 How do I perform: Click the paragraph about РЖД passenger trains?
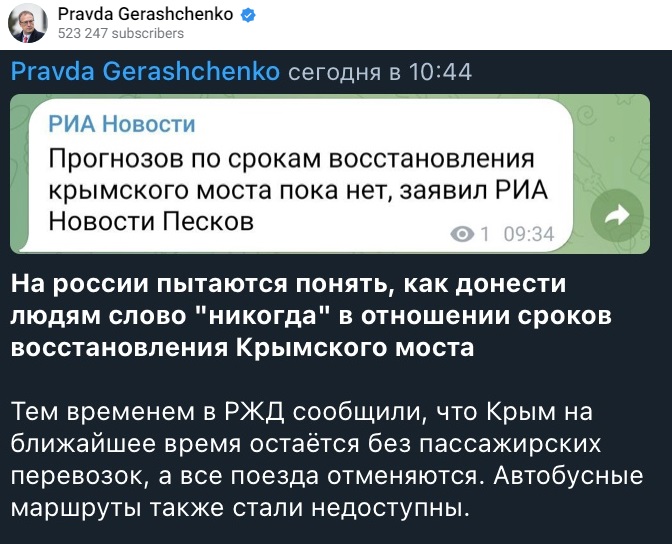(327, 460)
